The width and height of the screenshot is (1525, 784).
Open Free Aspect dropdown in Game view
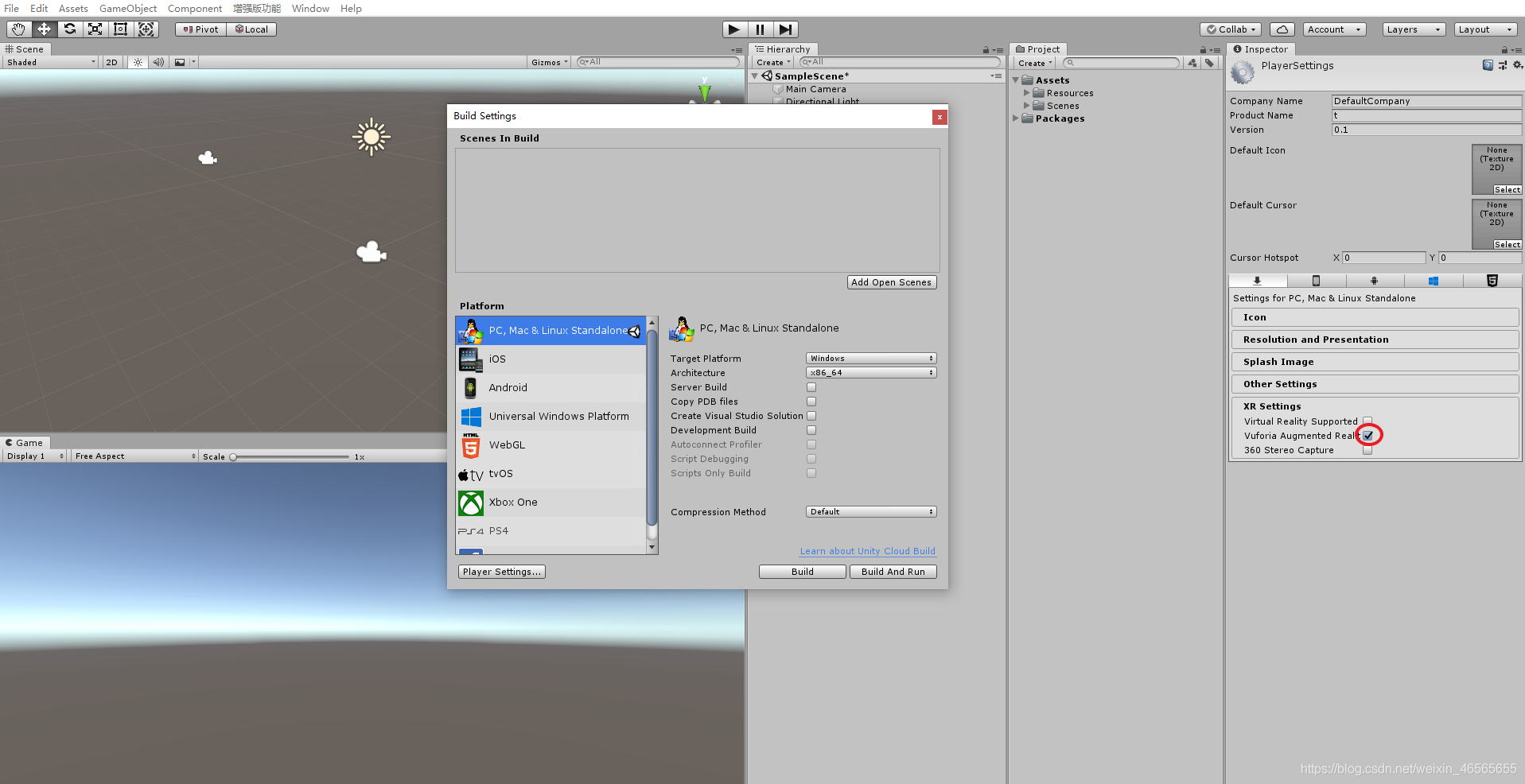pos(135,456)
